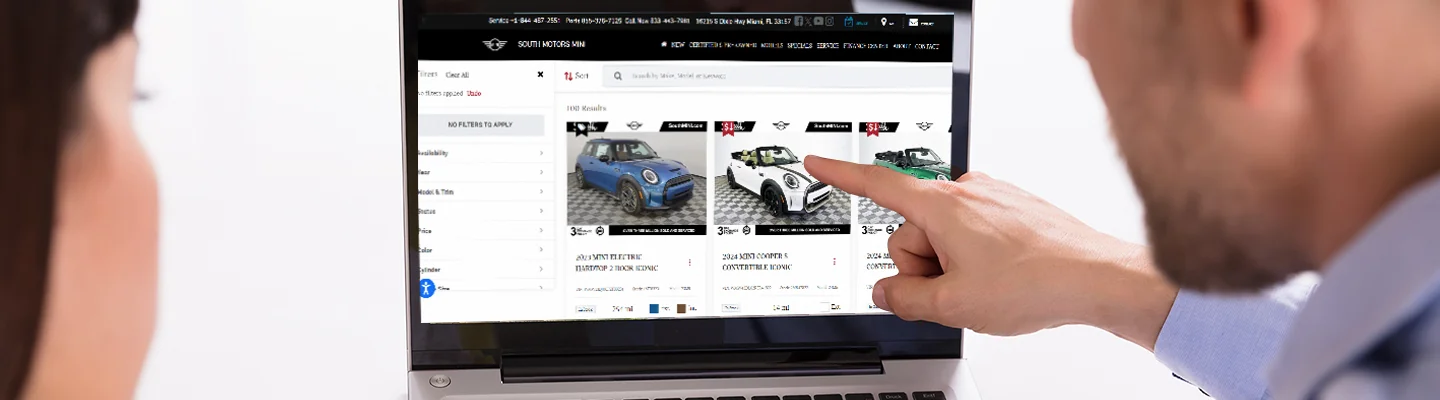Expand the Price filter
The height and width of the screenshot is (400, 1440).
485,230
